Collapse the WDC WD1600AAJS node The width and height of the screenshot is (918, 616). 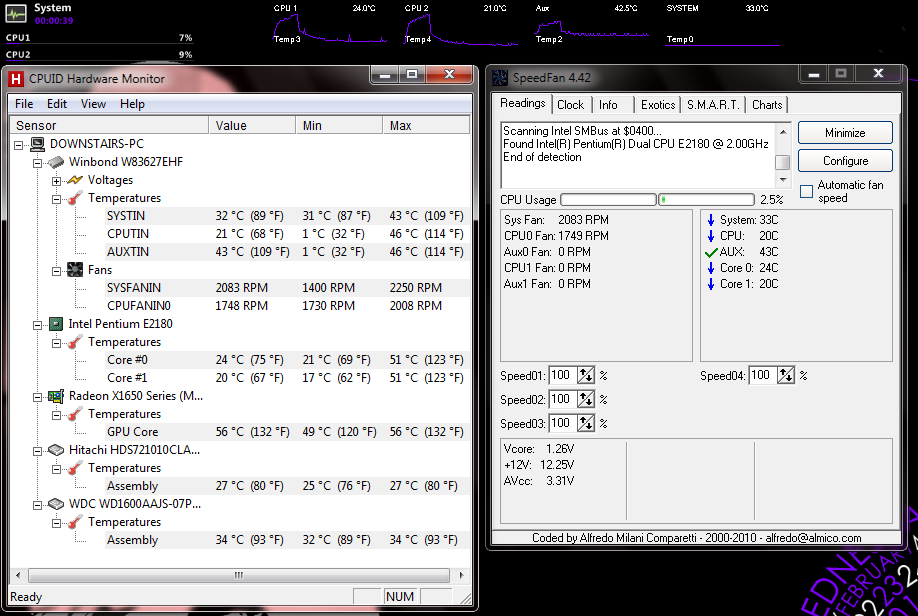37,505
